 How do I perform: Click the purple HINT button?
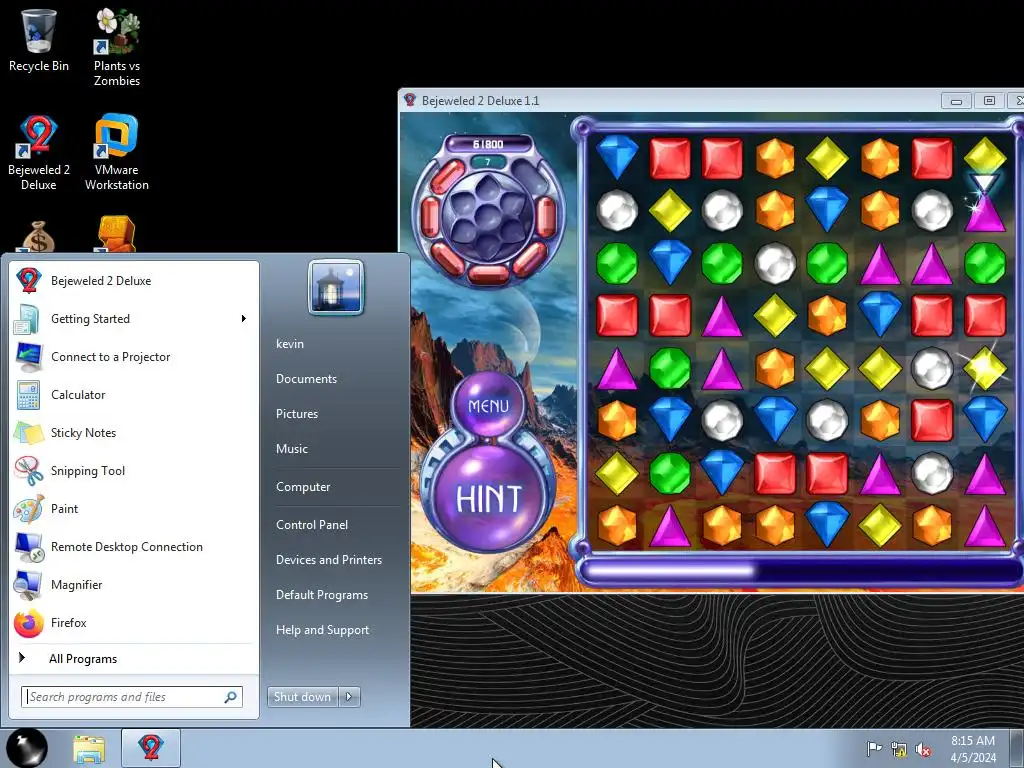click(x=488, y=499)
